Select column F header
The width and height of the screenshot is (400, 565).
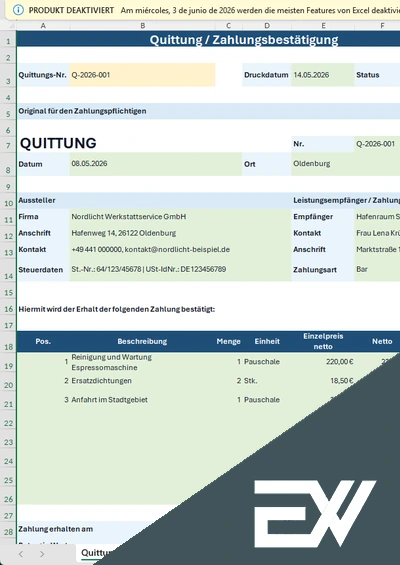(x=377, y=26)
